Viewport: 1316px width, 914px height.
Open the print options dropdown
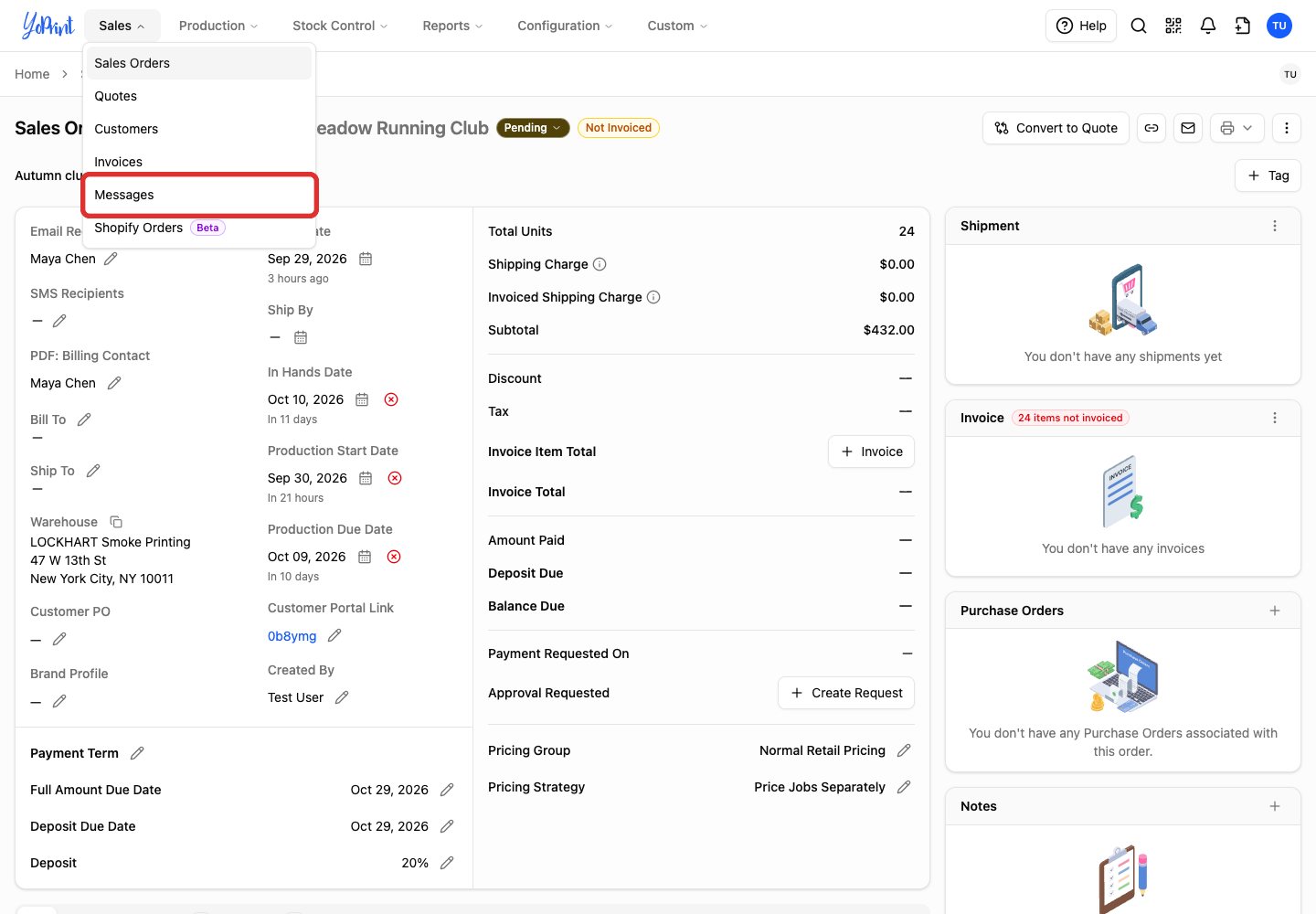pyautogui.click(x=1237, y=128)
